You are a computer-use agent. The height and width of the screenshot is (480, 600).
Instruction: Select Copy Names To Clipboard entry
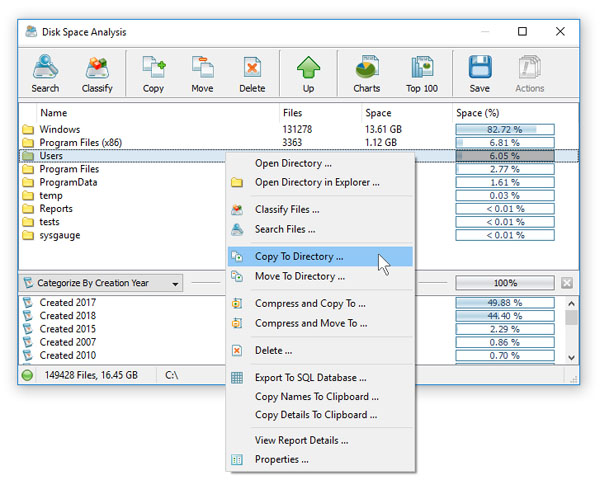click(x=320, y=397)
